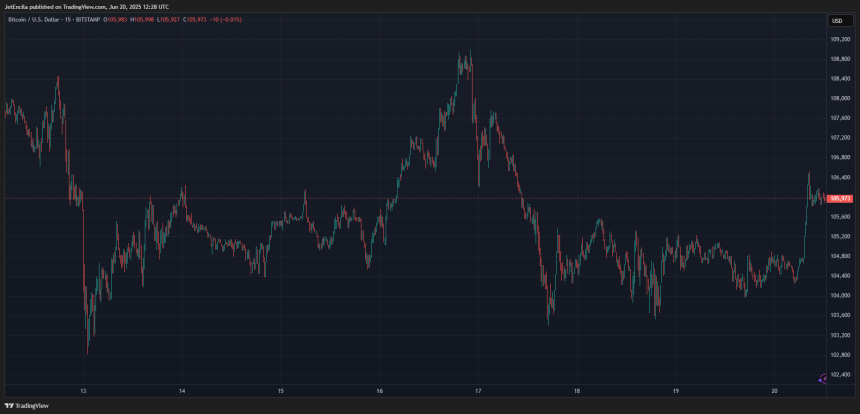
Task: Click the TradingView logo in bottom-left corner
Action: (x=27, y=406)
